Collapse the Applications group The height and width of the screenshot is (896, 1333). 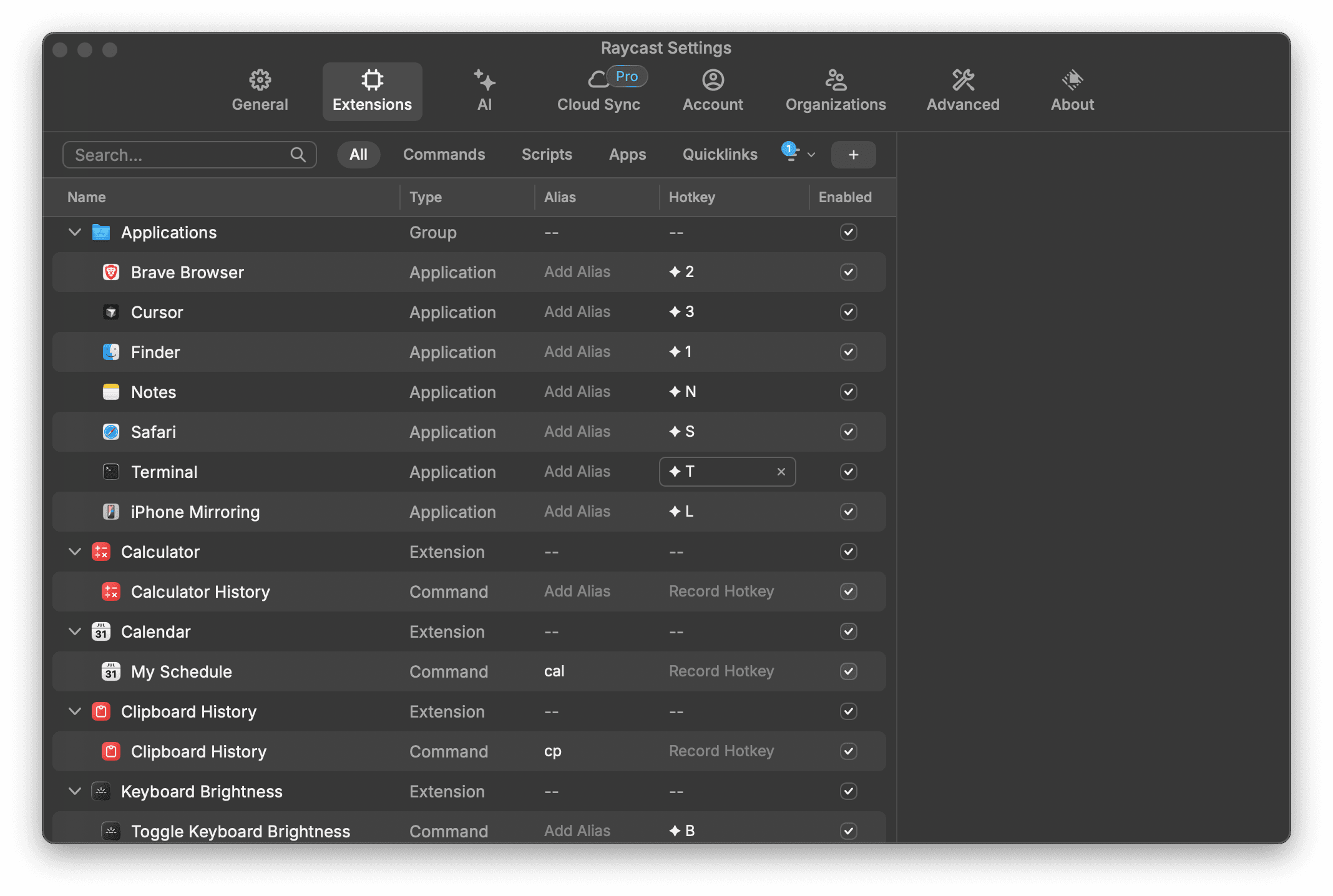coord(75,232)
